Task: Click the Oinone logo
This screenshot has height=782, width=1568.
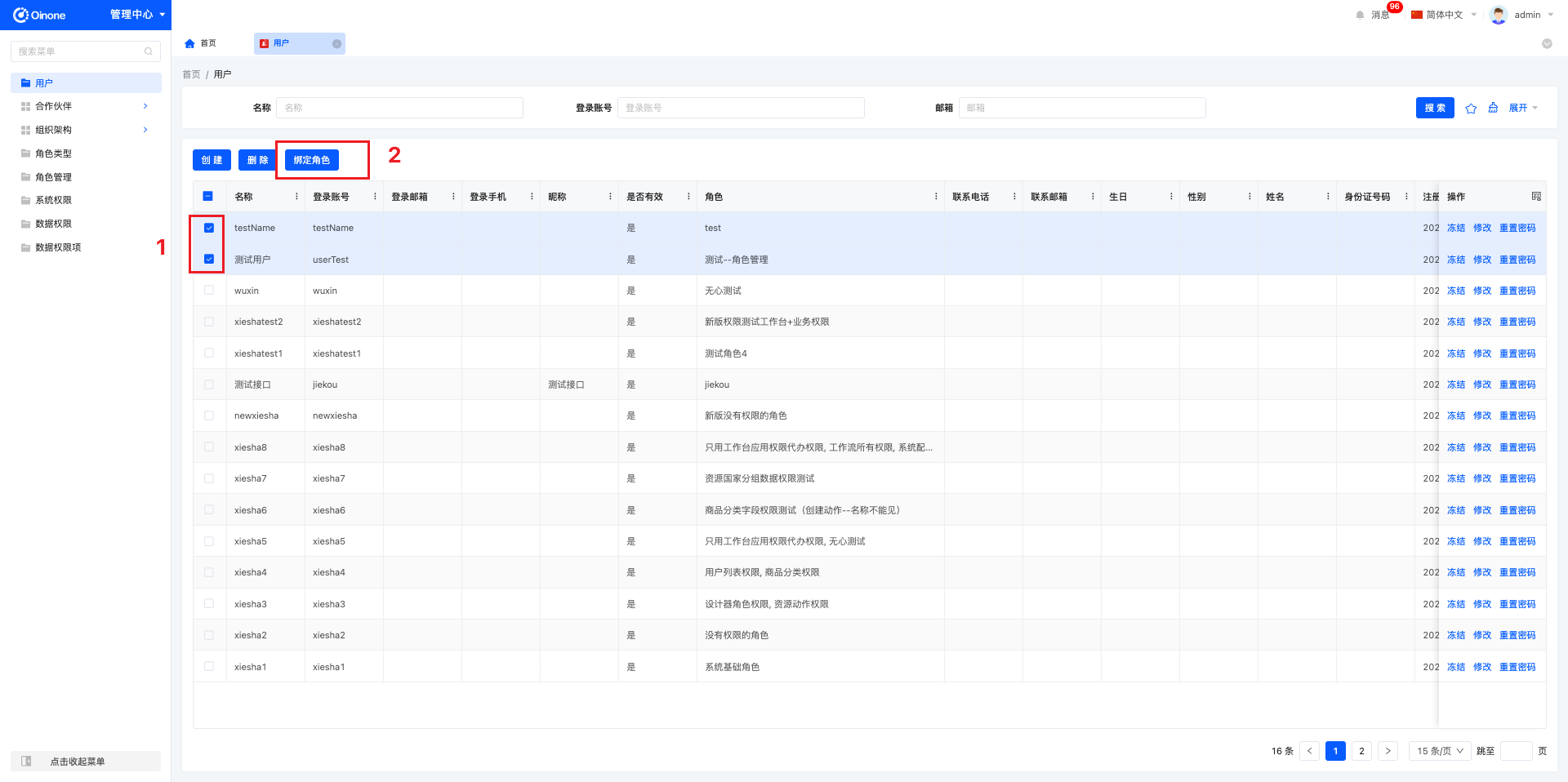Action: pyautogui.click(x=39, y=15)
